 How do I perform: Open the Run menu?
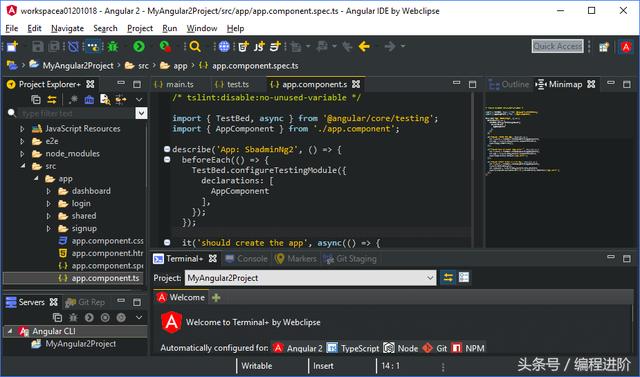click(170, 28)
